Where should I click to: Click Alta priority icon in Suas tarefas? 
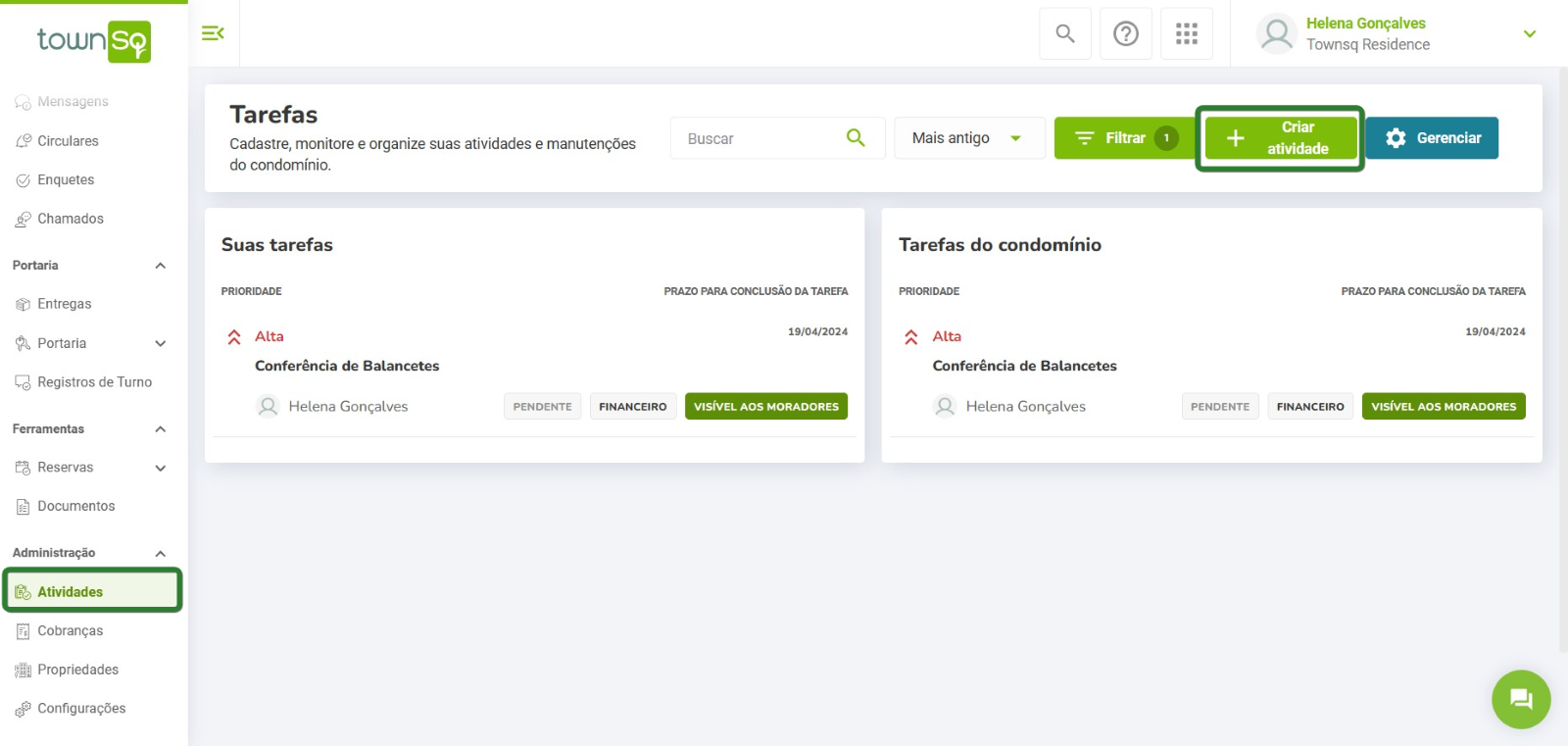point(234,337)
